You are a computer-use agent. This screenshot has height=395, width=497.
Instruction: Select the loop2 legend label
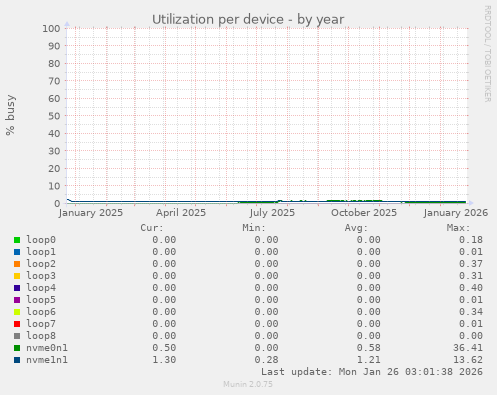tap(41, 264)
